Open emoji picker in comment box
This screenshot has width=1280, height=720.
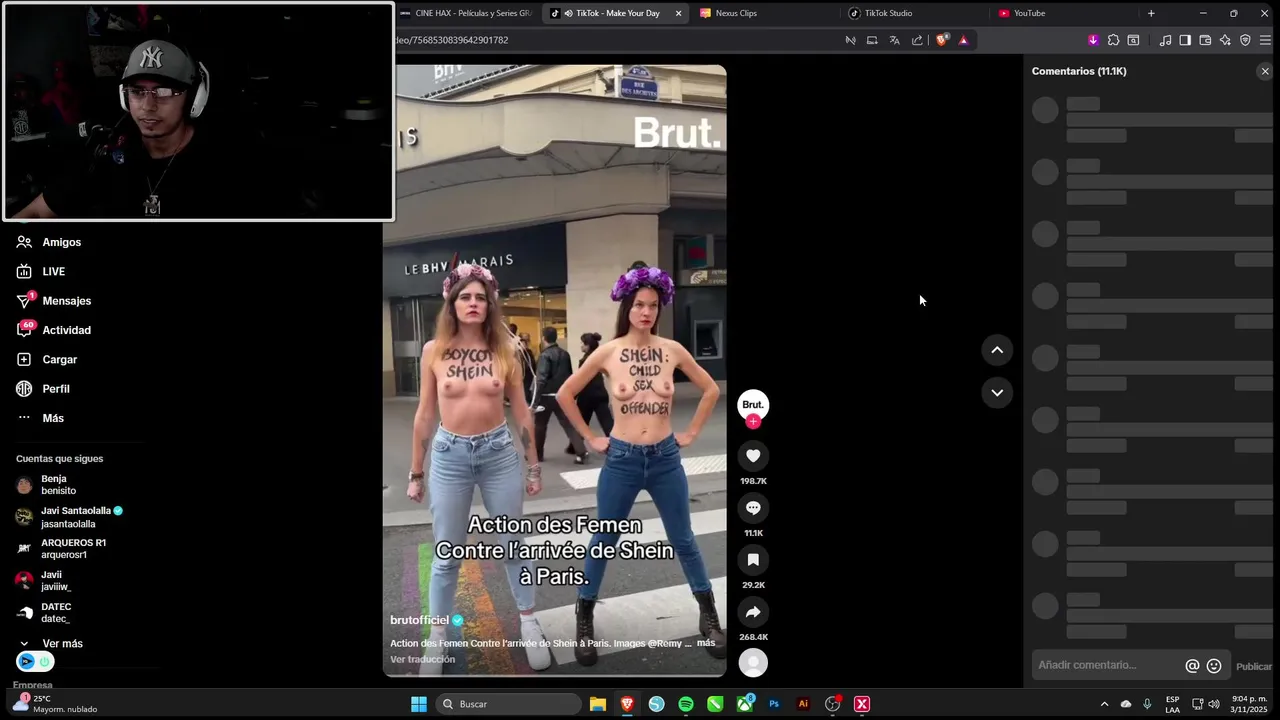1214,666
